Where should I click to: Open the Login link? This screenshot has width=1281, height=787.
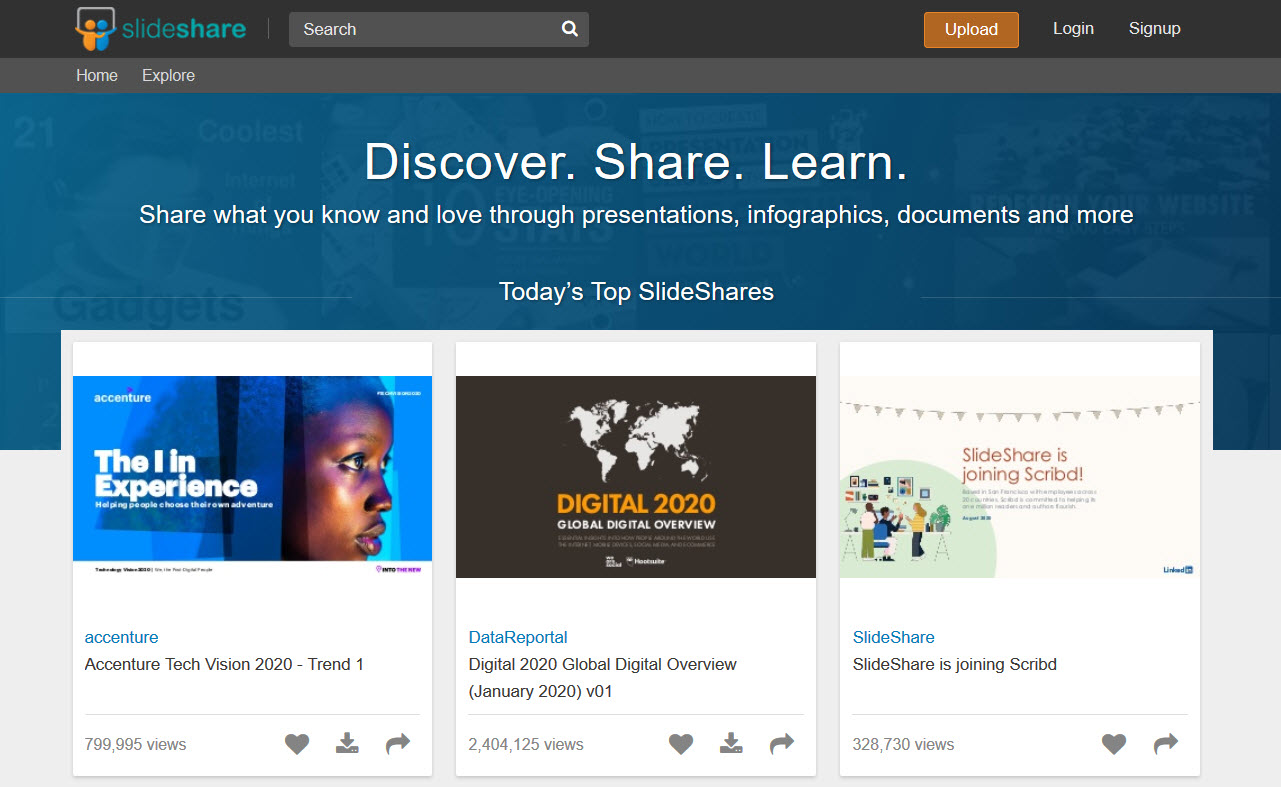coord(1073,29)
